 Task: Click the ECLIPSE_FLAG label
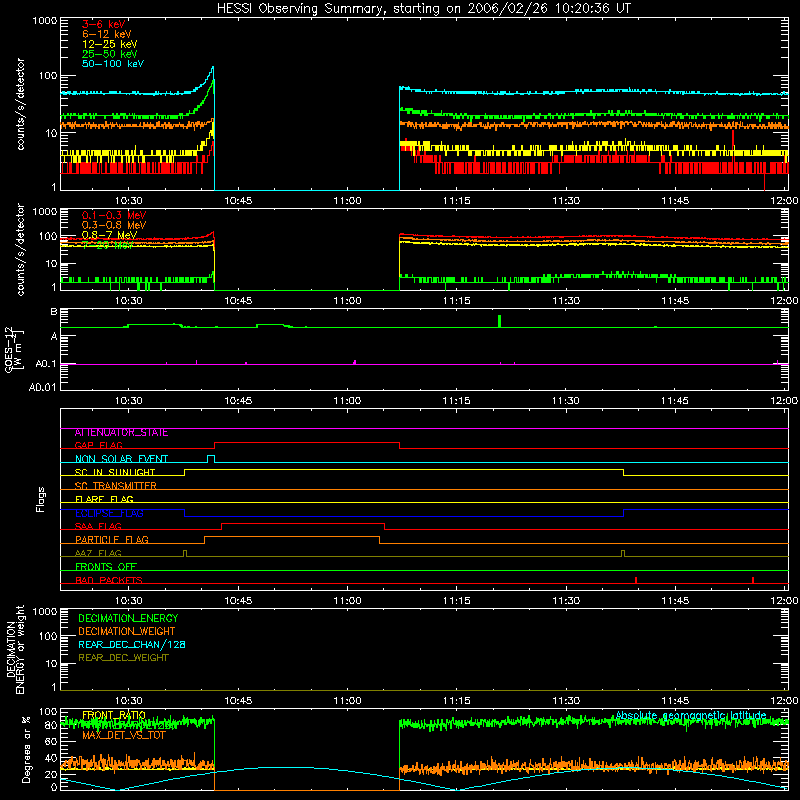pyautogui.click(x=109, y=513)
